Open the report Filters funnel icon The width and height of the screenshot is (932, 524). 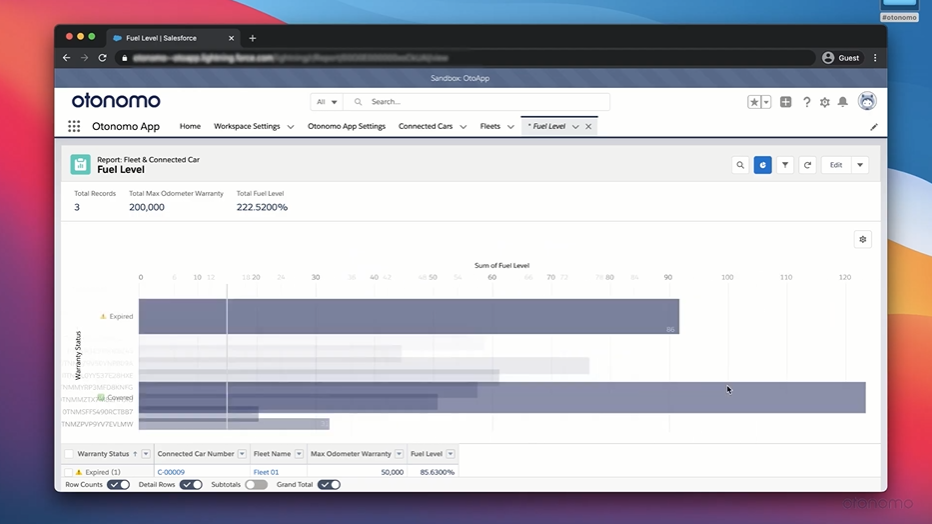pos(785,165)
